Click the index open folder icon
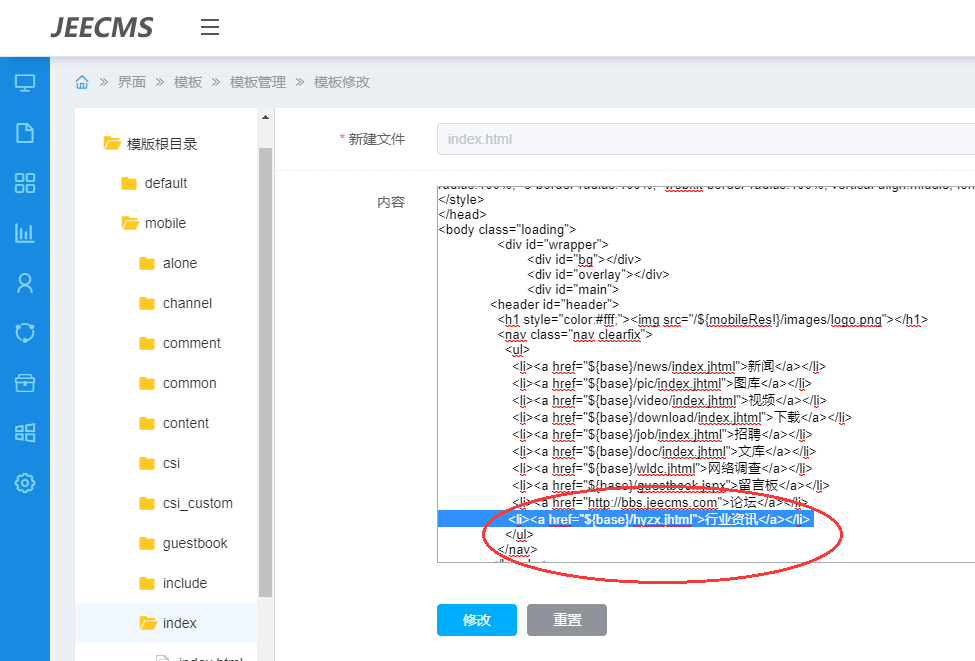The width and height of the screenshot is (975, 661). (x=147, y=623)
